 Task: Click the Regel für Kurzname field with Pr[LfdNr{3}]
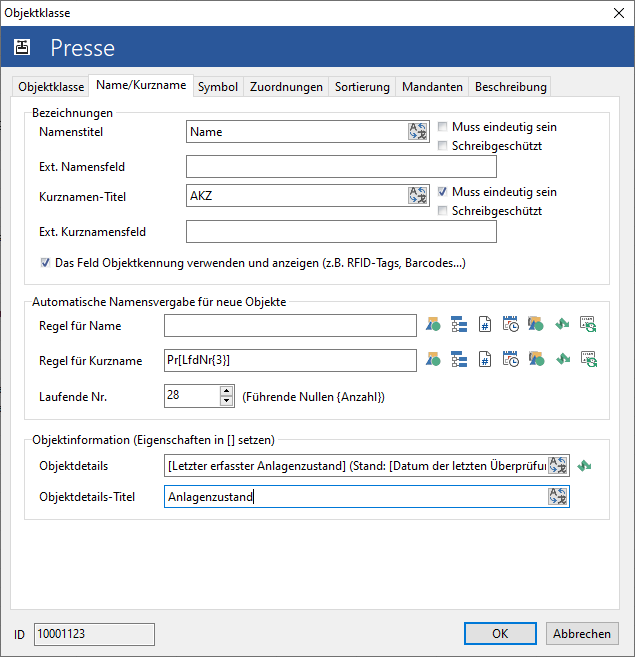pos(290,360)
